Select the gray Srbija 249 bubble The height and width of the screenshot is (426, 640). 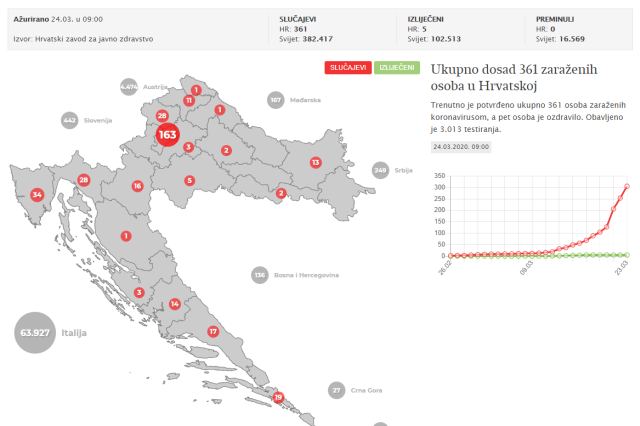(380, 170)
